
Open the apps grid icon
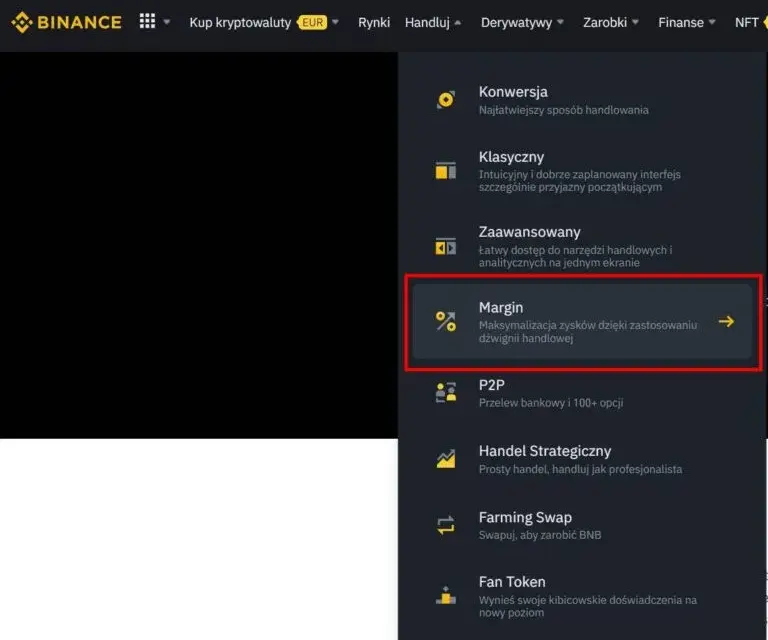coord(147,21)
